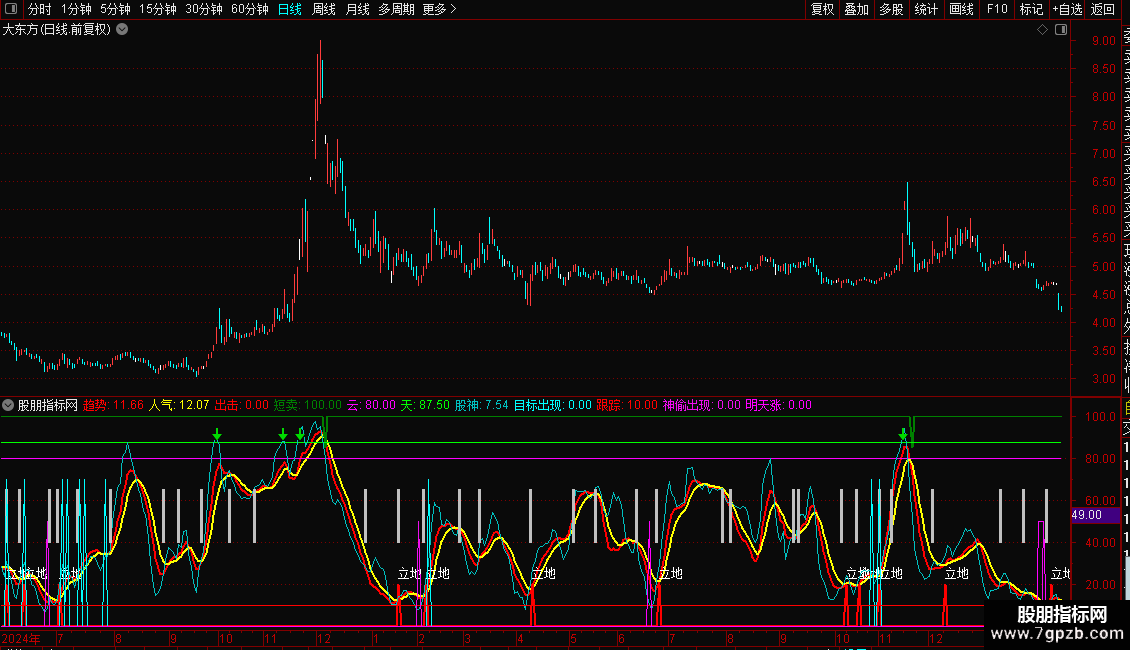Click the 49.00 value label on indicator axis
The height and width of the screenshot is (650, 1130).
1086,515
